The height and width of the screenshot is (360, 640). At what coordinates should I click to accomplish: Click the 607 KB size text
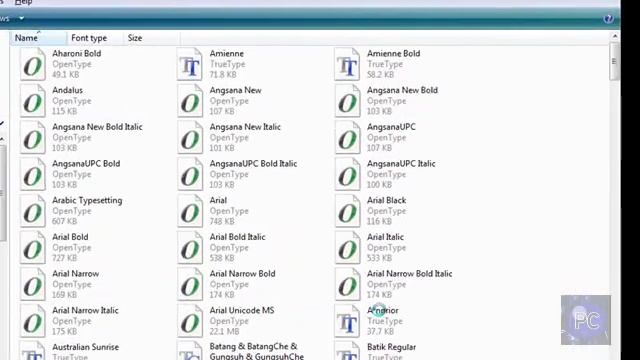tap(64, 222)
